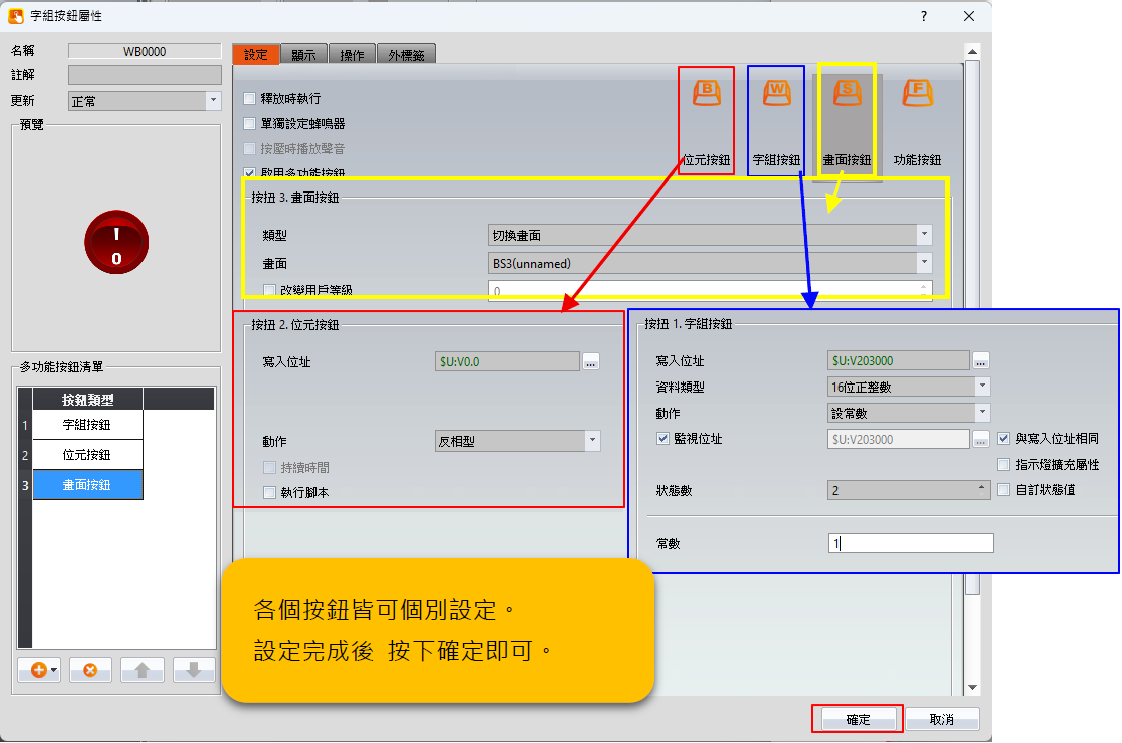Viewport: 1122px width, 743px height.
Task: Select the 字組按鈕 (word button) icon
Action: pos(777,93)
